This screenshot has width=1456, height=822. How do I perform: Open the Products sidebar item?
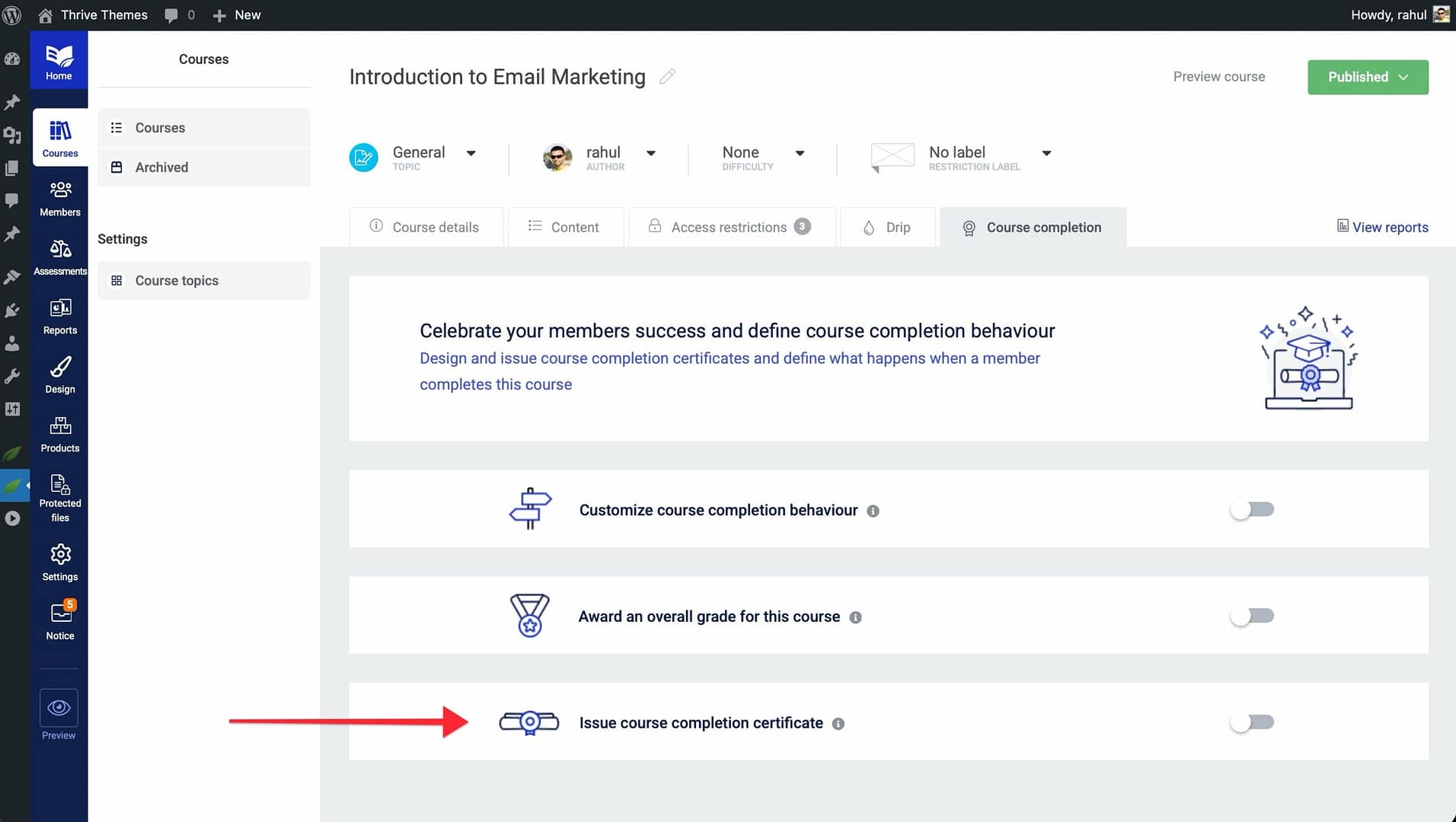(59, 434)
